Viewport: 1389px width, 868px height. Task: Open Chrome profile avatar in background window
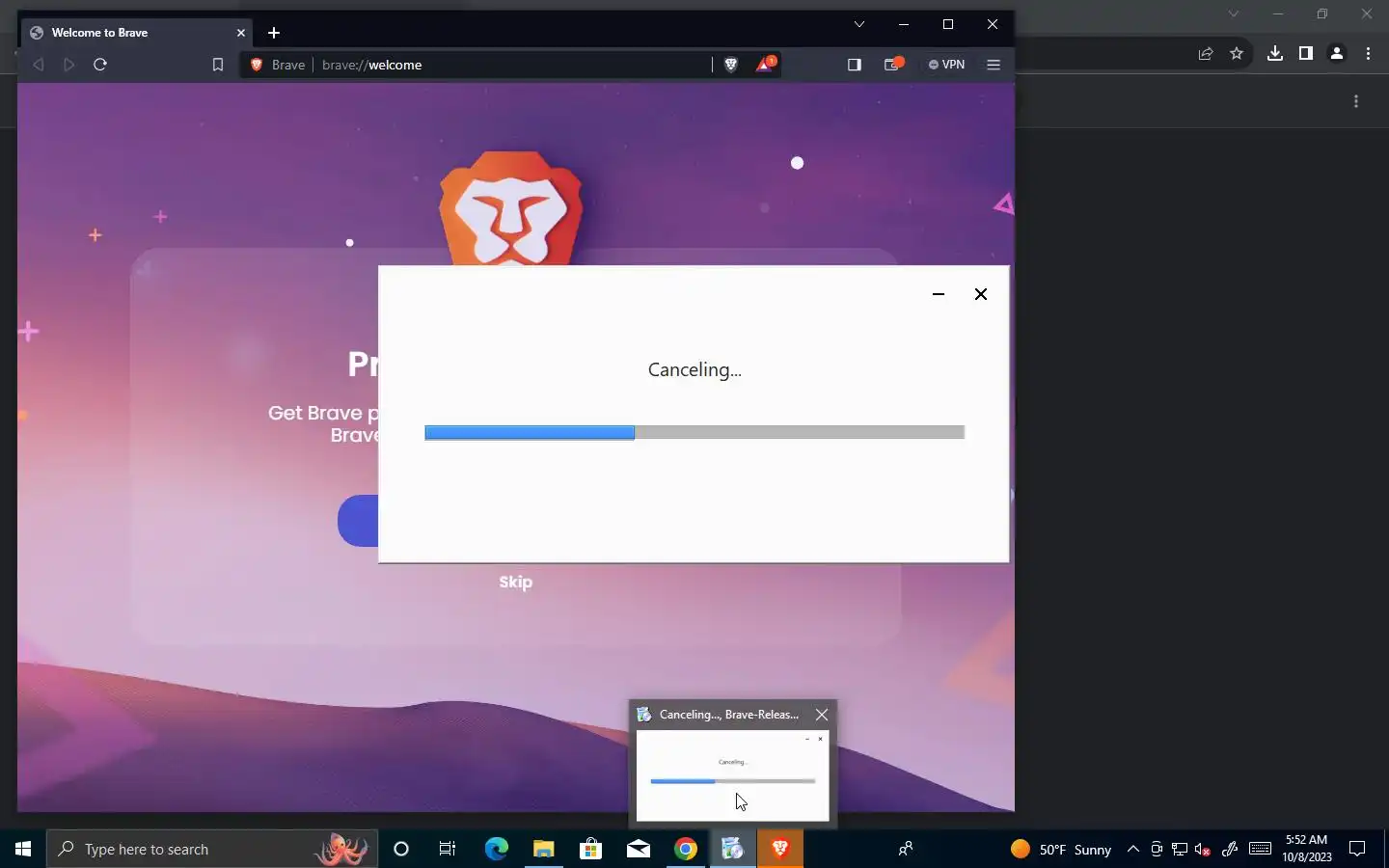(x=1337, y=54)
